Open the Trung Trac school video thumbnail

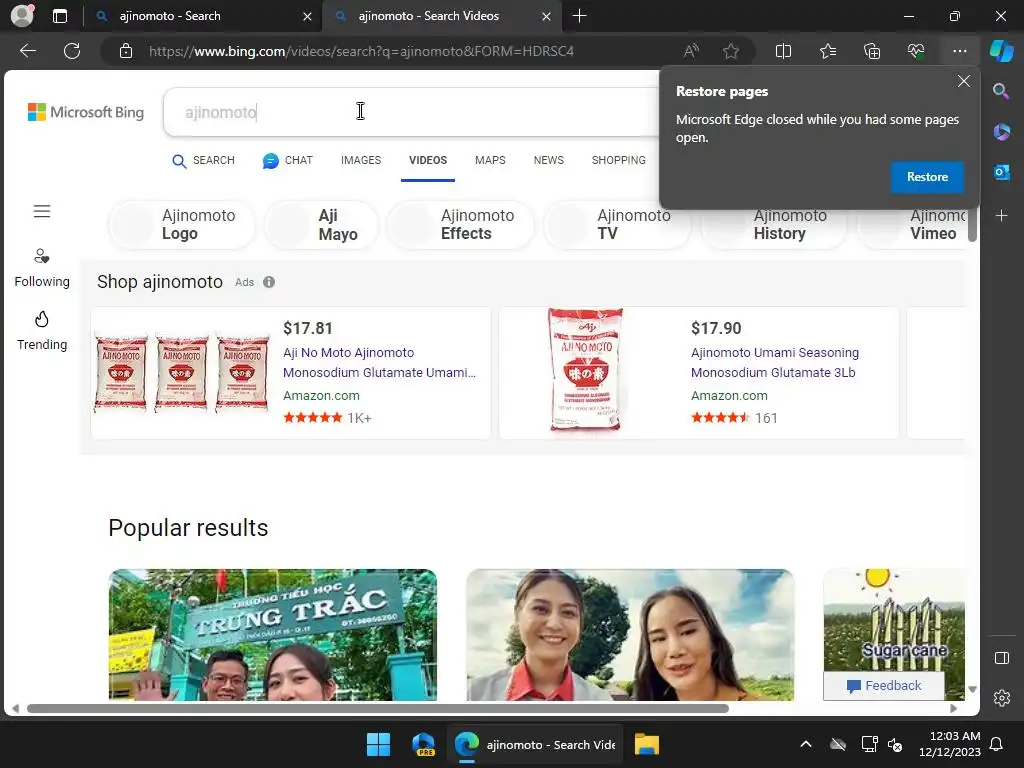(x=272, y=635)
